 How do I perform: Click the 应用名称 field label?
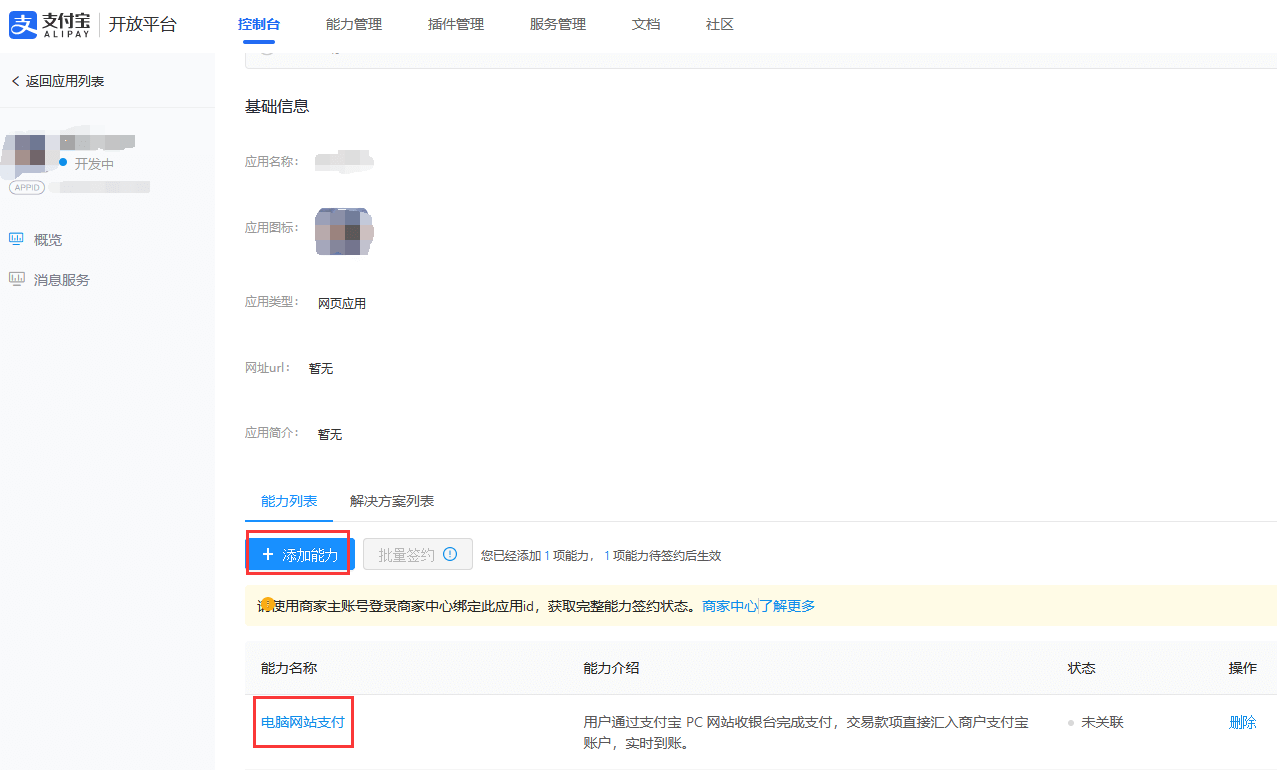click(x=272, y=162)
